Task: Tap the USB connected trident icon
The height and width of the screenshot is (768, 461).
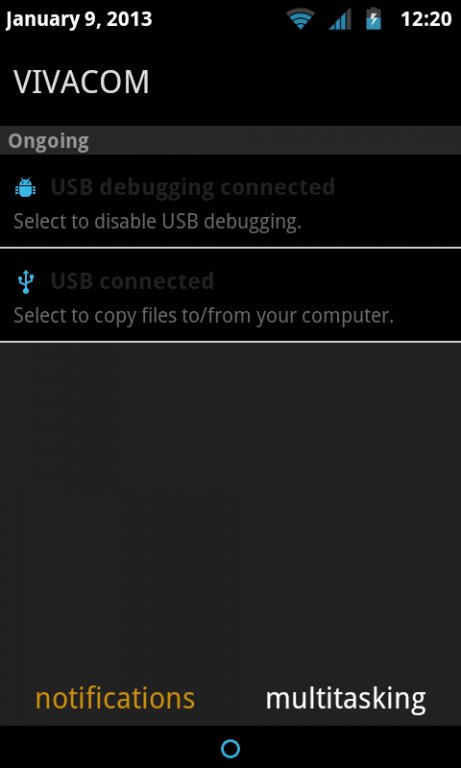Action: pyautogui.click(x=25, y=282)
